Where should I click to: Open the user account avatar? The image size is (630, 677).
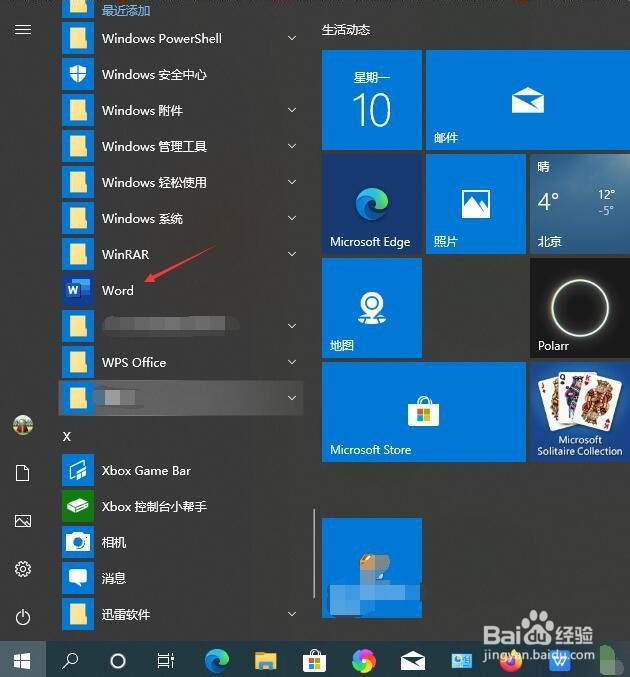pos(23,425)
